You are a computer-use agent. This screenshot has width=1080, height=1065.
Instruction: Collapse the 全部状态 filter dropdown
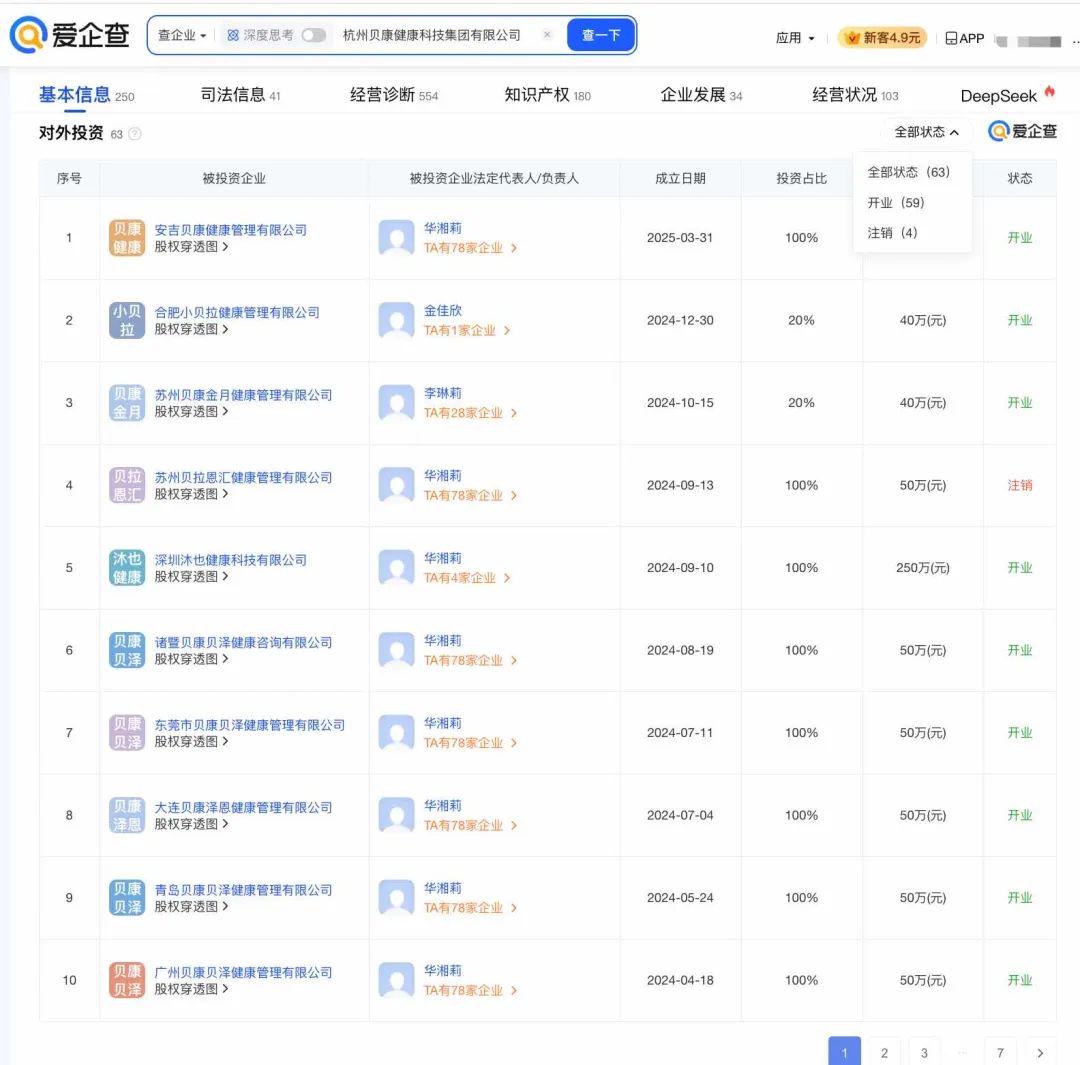point(926,132)
